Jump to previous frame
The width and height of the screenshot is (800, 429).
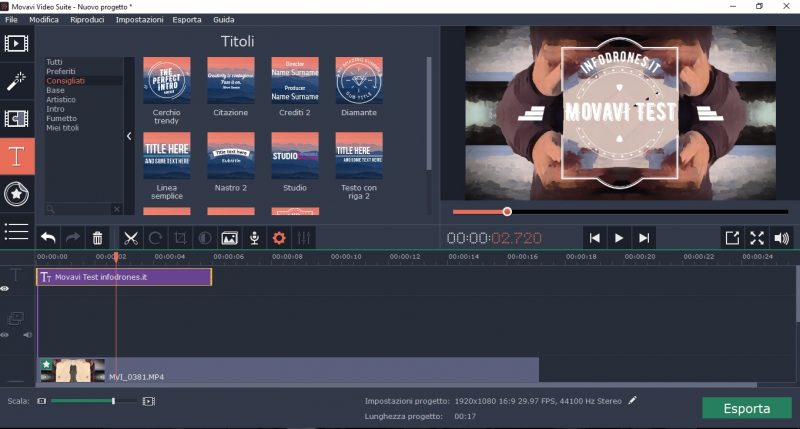594,238
